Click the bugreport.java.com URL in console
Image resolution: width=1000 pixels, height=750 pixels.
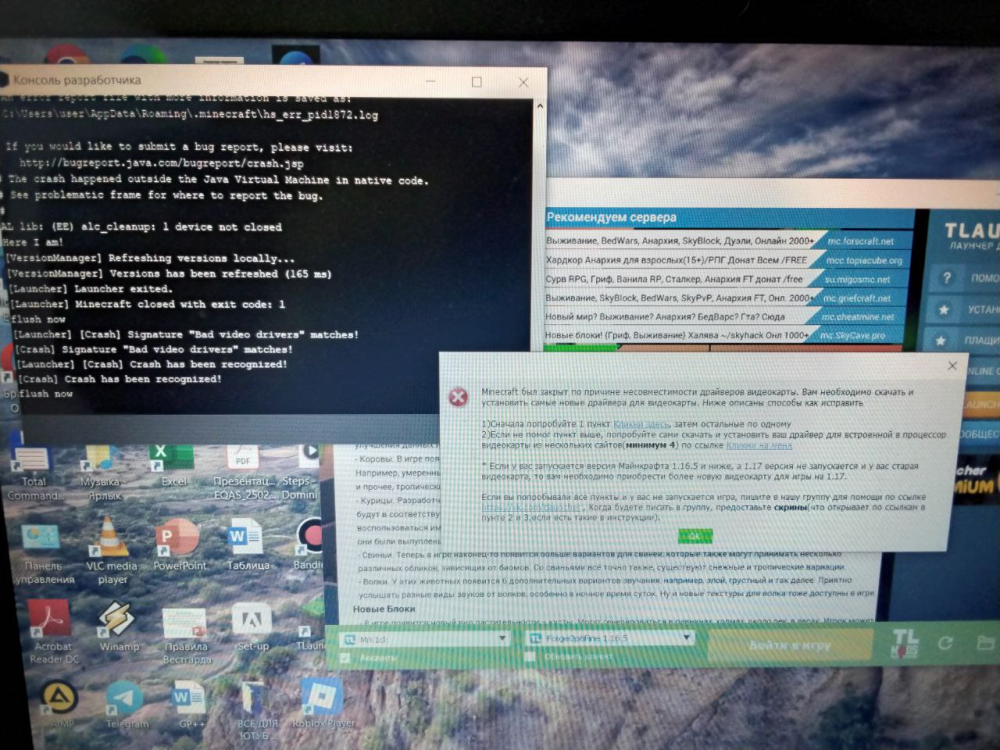(162, 164)
